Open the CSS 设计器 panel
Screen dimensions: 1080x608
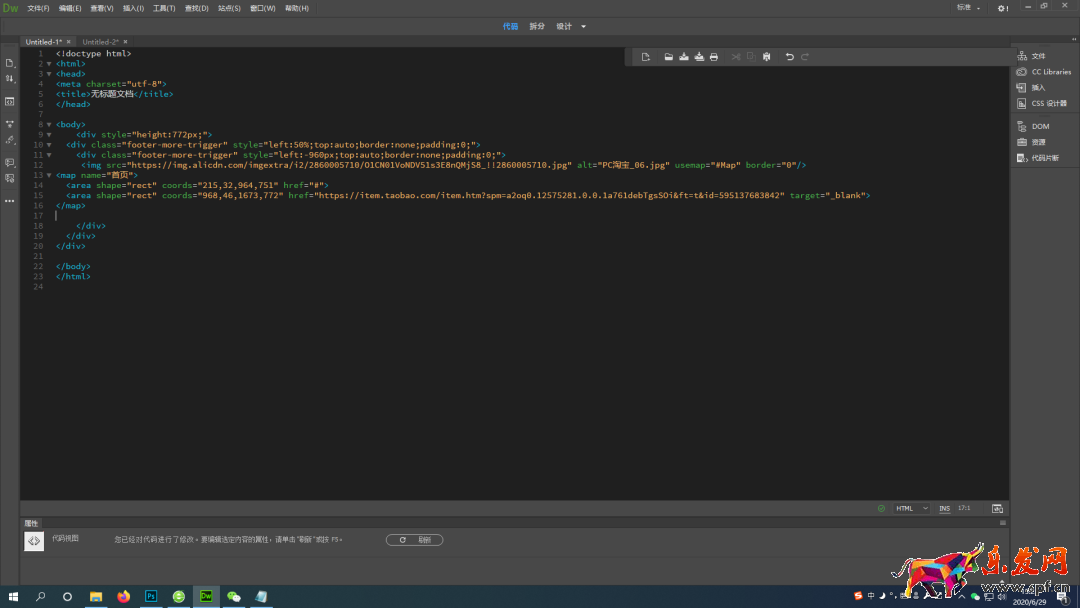click(x=1042, y=103)
